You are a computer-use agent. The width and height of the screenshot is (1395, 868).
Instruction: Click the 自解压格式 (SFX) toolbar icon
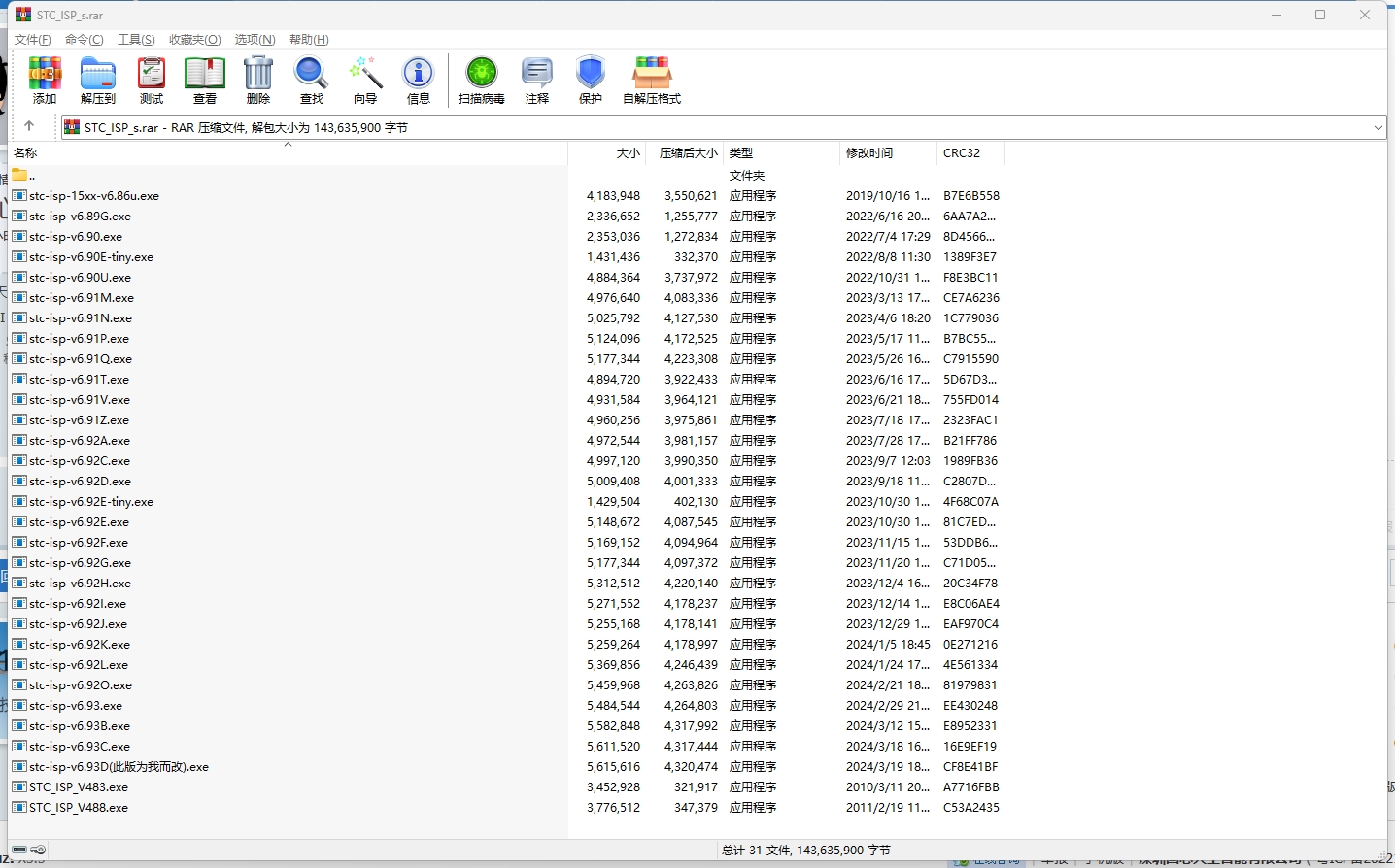[652, 74]
